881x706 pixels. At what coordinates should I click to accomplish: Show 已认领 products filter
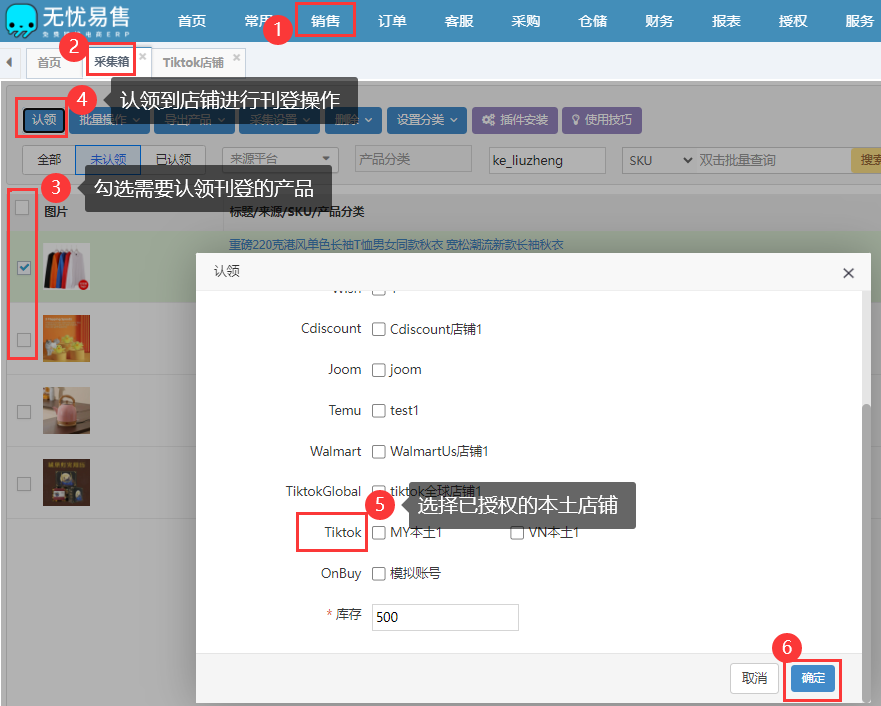(173, 160)
